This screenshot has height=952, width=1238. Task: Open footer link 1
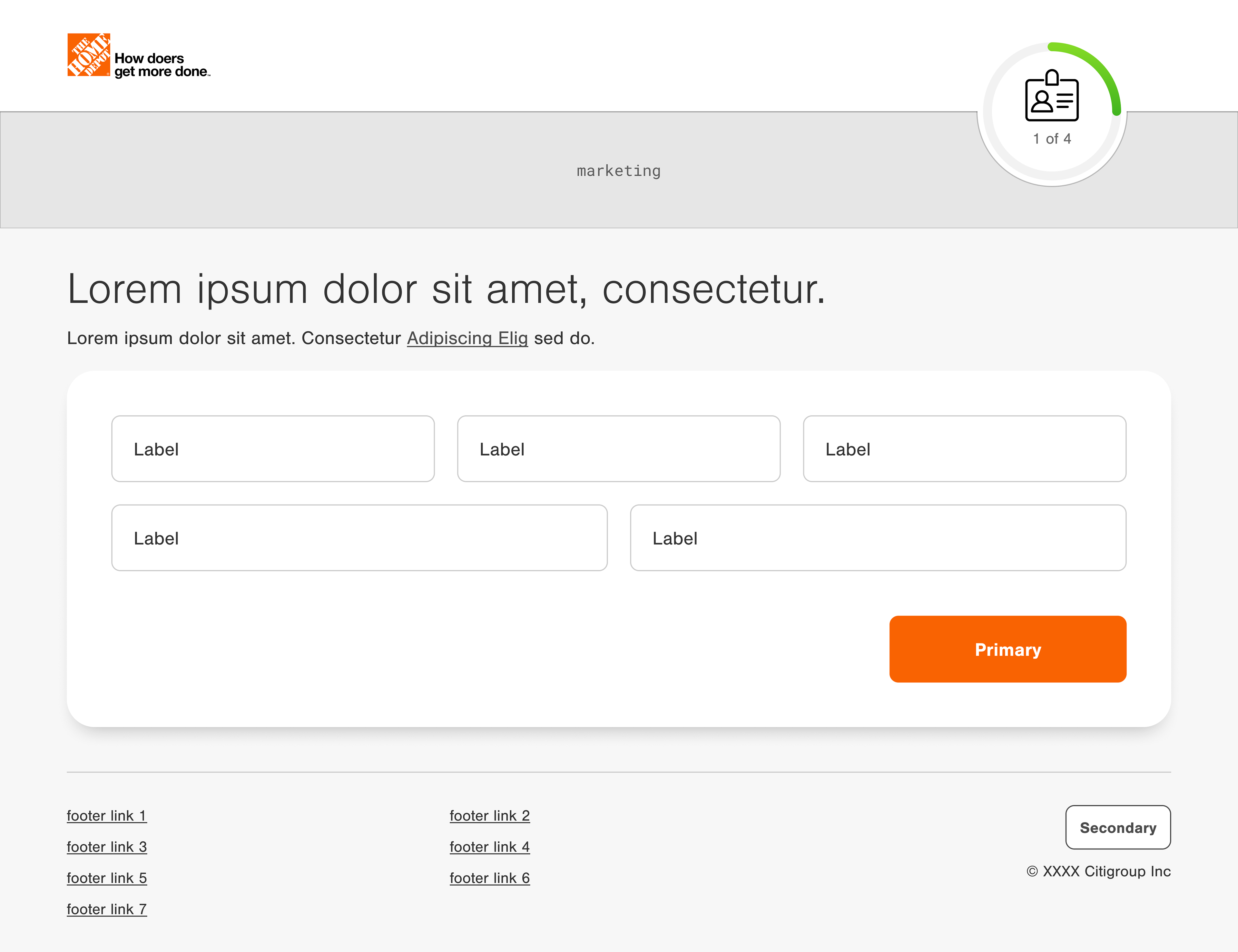106,816
